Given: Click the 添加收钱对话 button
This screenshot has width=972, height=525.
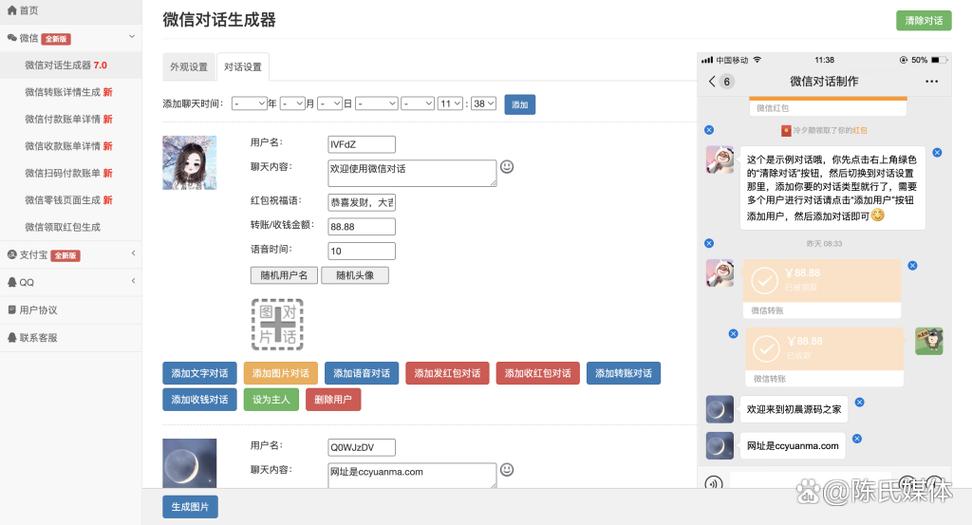Looking at the screenshot, I should 200,399.
